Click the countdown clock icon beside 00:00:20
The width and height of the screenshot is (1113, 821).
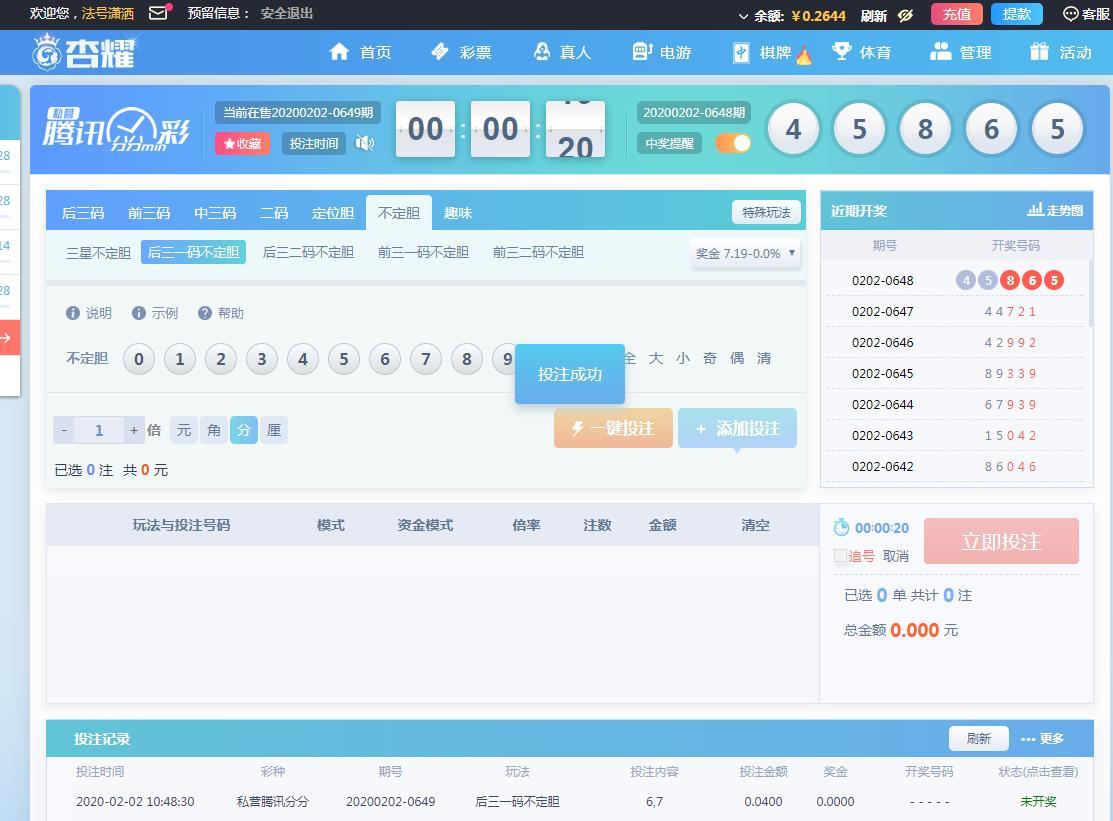tap(841, 527)
